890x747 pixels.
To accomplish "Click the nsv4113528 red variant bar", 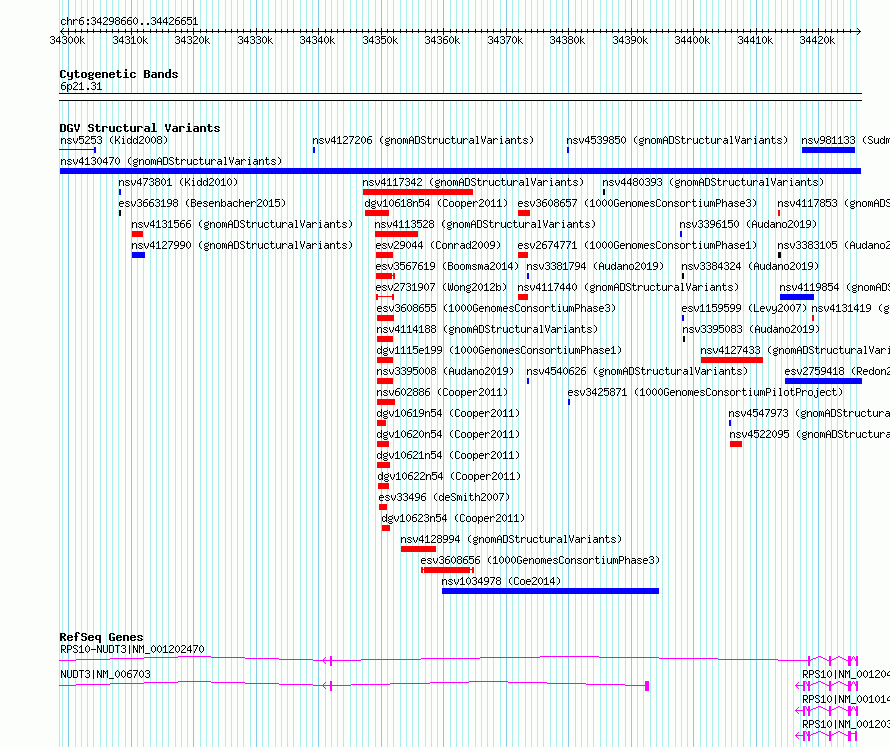I will click(396, 234).
